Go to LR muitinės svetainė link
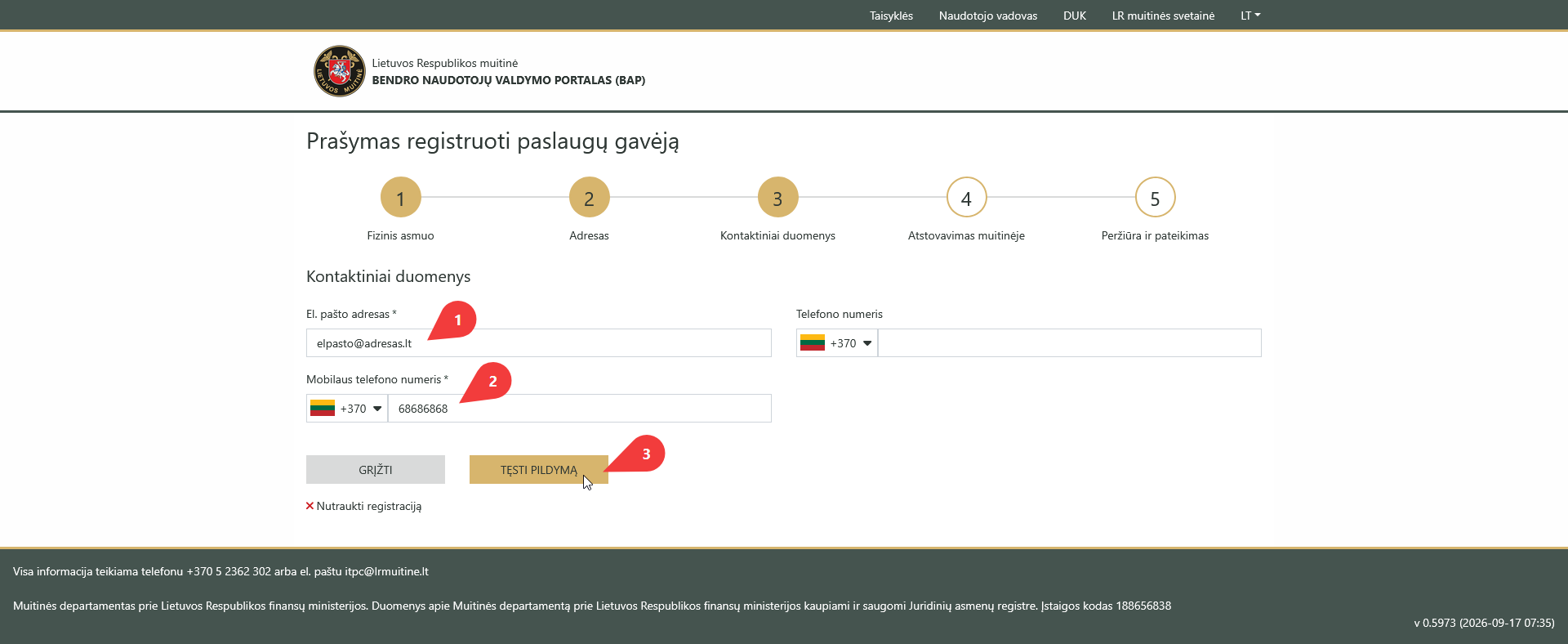 coord(1163,16)
